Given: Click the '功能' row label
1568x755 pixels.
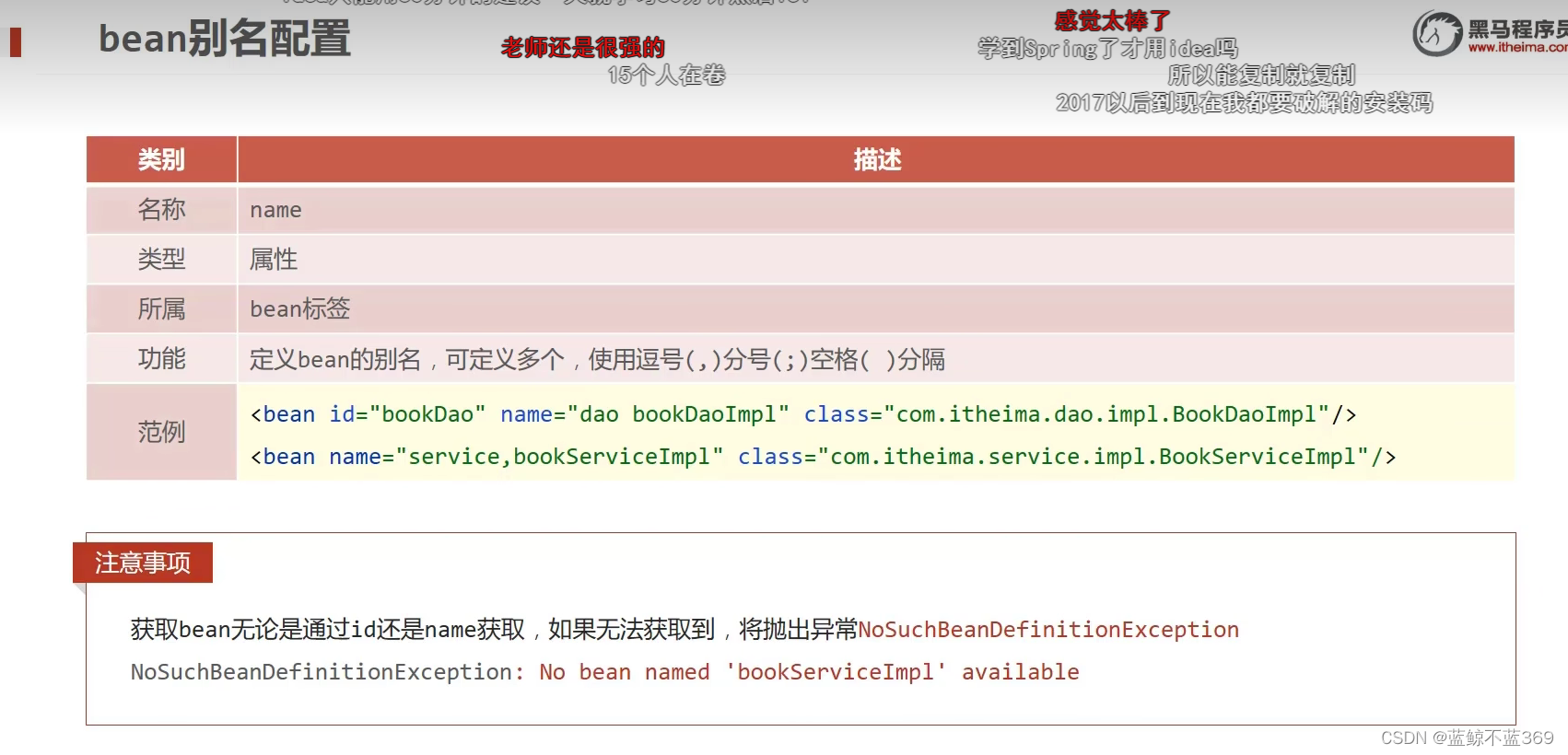Looking at the screenshot, I should click(161, 359).
